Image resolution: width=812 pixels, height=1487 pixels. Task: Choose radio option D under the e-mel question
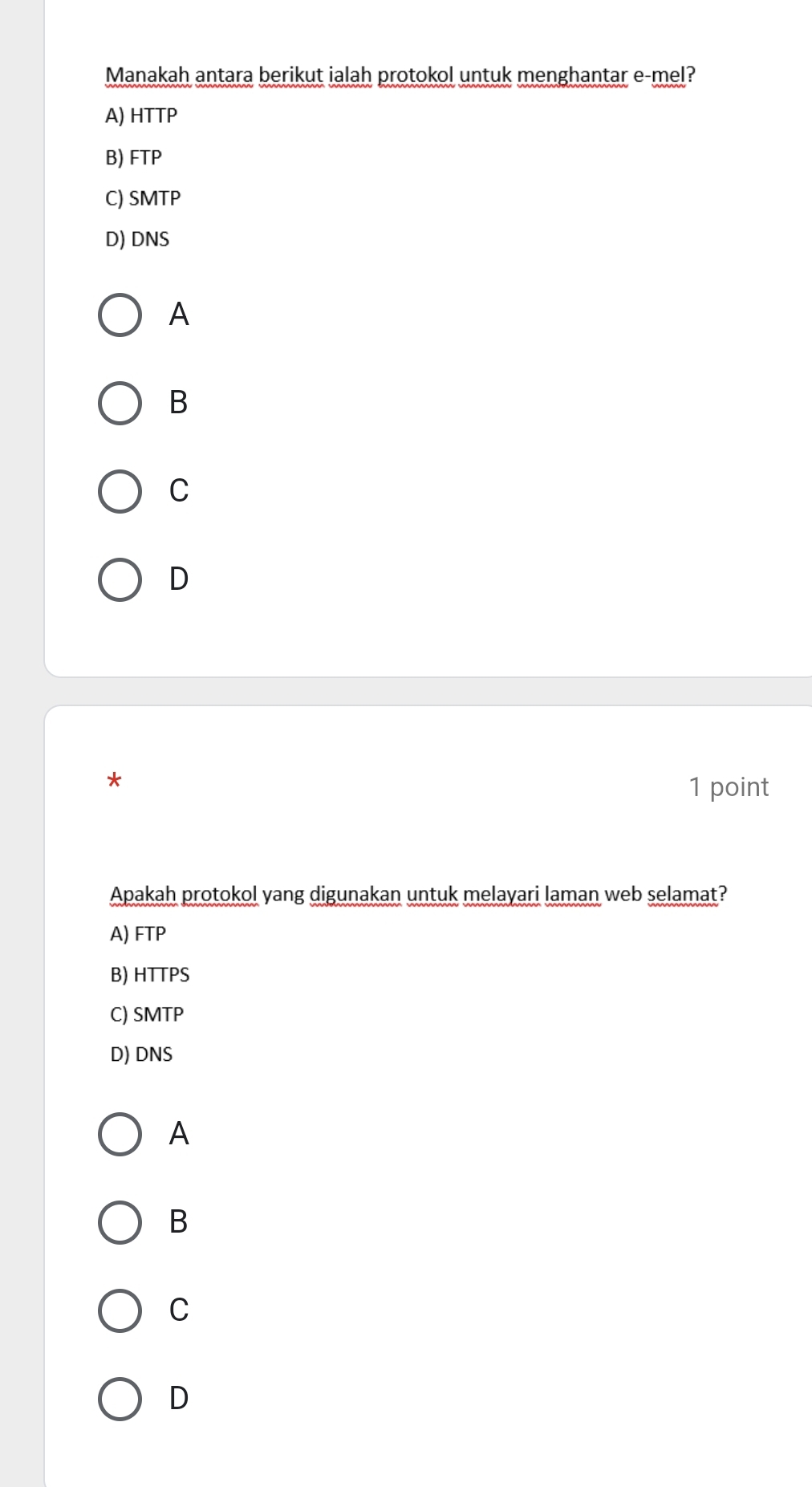(120, 579)
